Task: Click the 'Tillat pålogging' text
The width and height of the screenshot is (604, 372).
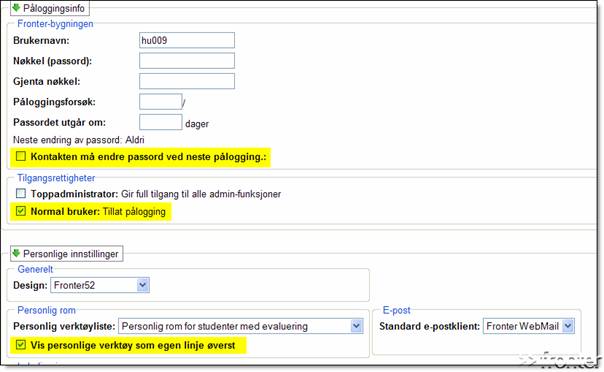Action: (x=134, y=211)
